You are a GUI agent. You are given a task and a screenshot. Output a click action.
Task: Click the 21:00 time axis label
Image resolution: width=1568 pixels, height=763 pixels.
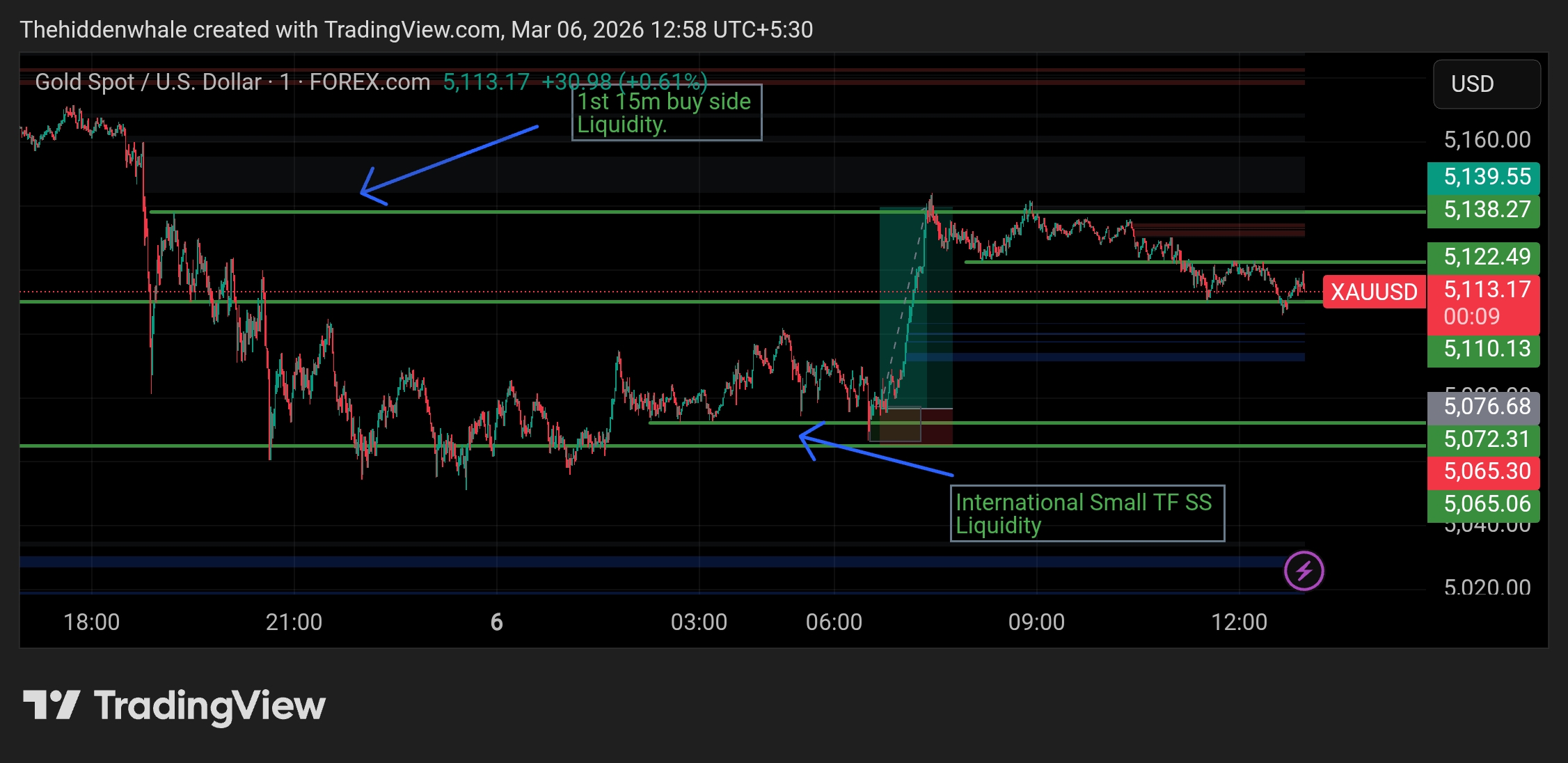click(294, 622)
